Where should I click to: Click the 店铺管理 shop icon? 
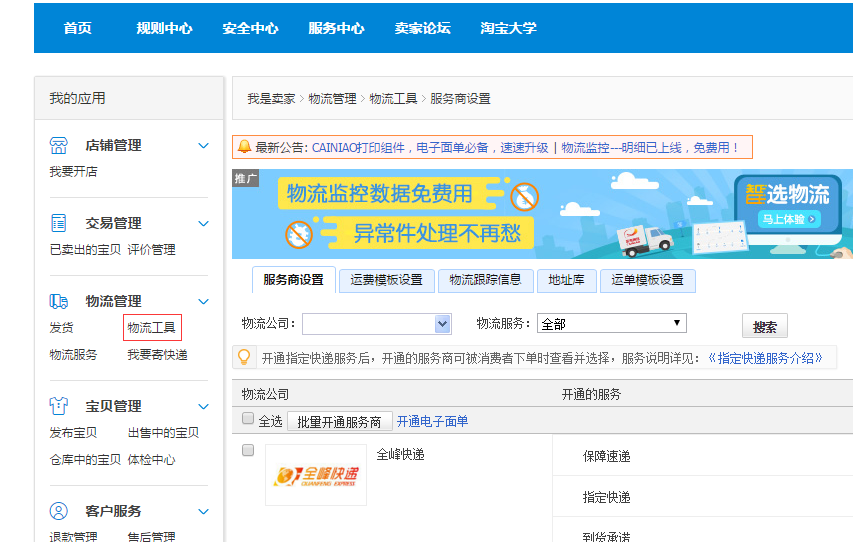[x=59, y=145]
